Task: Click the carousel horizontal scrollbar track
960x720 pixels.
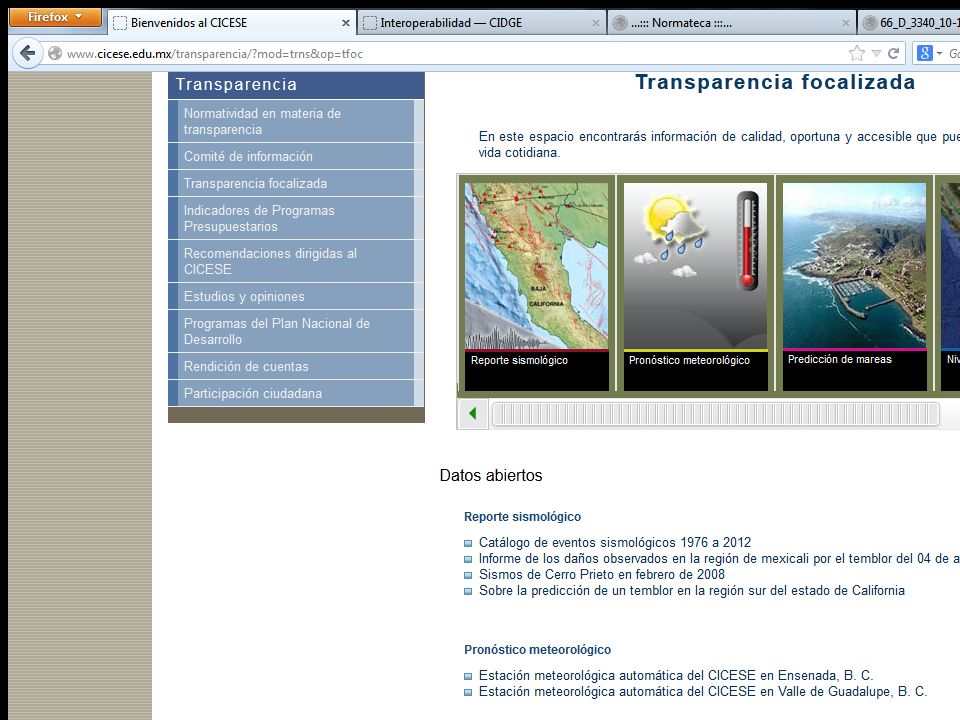Action: point(716,414)
